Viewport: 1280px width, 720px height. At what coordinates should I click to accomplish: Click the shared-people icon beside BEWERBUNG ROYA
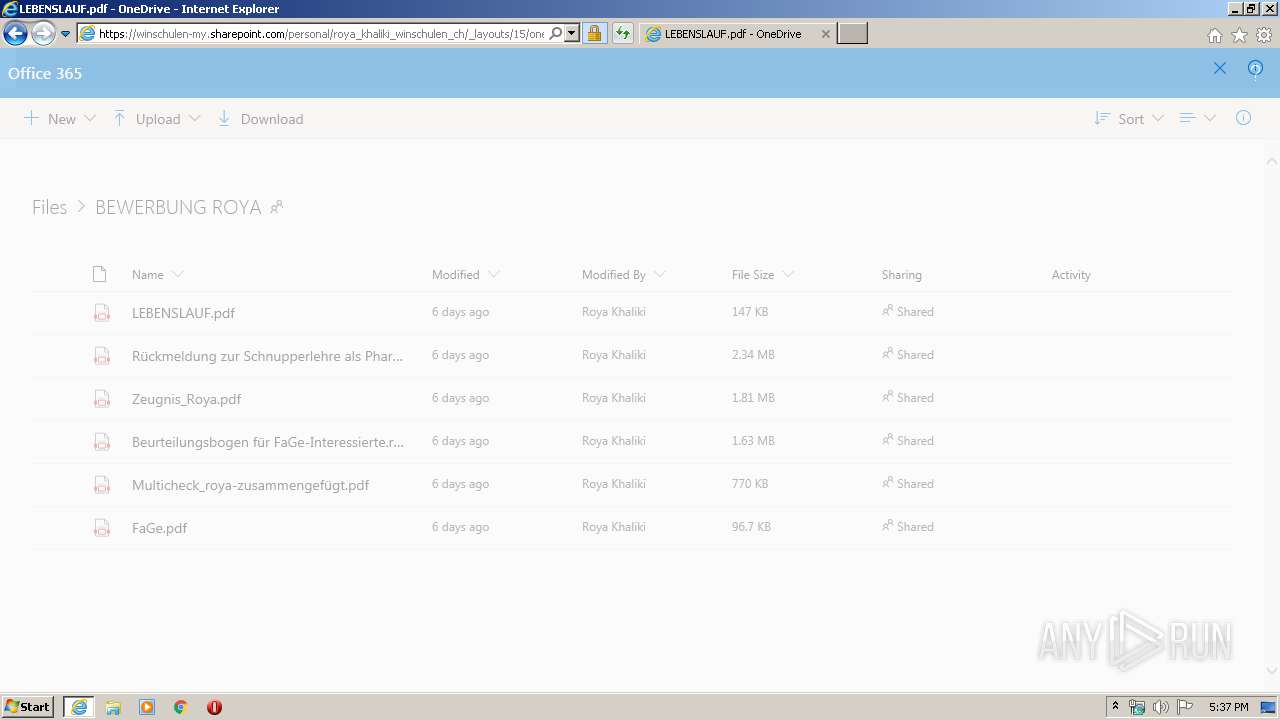[x=277, y=207]
